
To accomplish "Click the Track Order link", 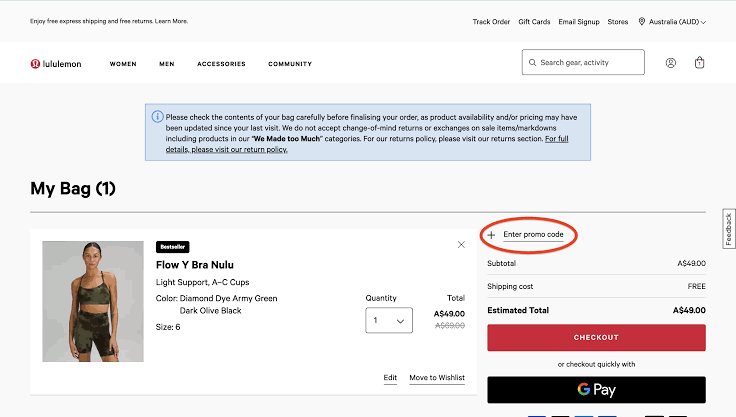I will (491, 22).
